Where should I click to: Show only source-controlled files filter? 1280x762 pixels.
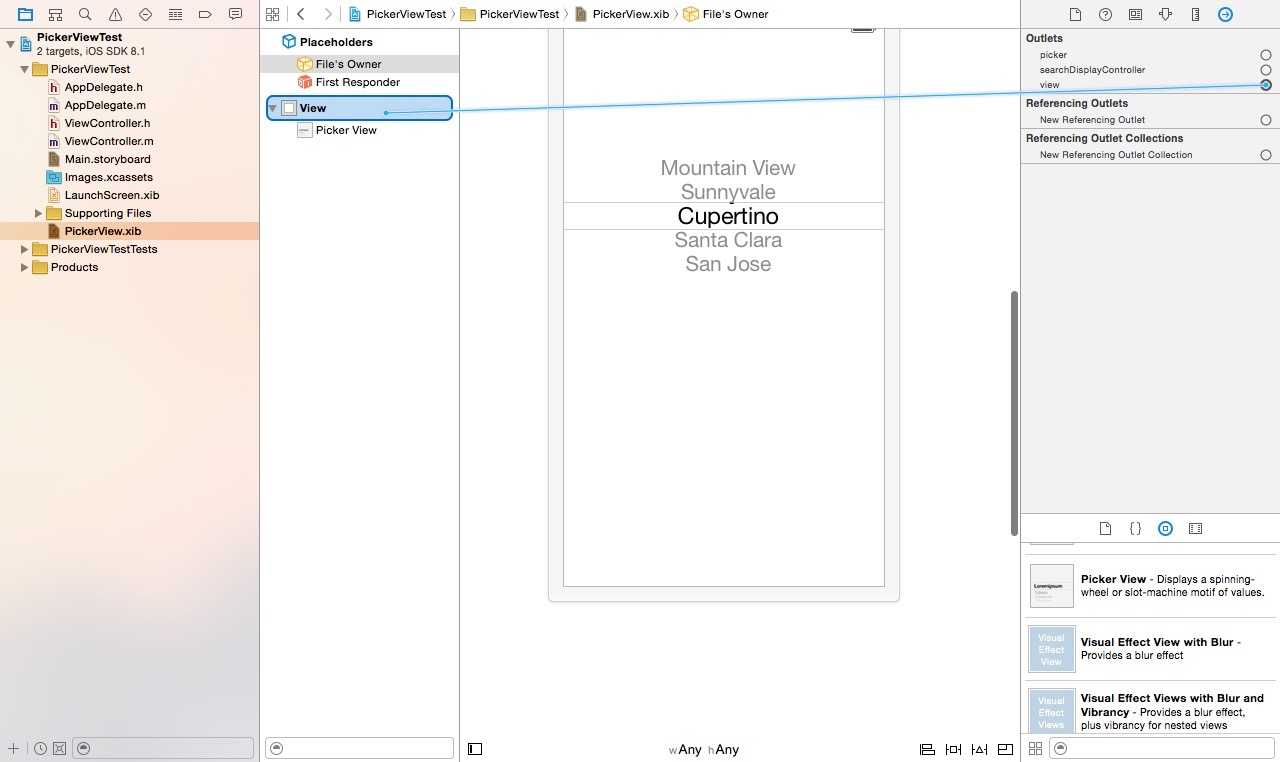(x=59, y=748)
